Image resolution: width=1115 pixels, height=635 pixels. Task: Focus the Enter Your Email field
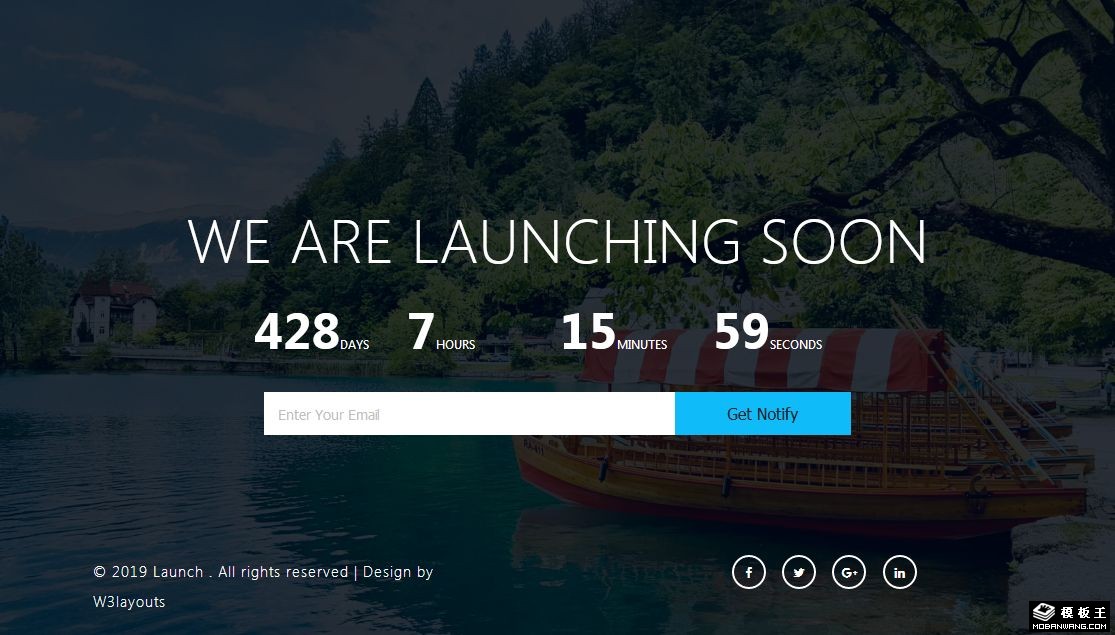(x=469, y=414)
